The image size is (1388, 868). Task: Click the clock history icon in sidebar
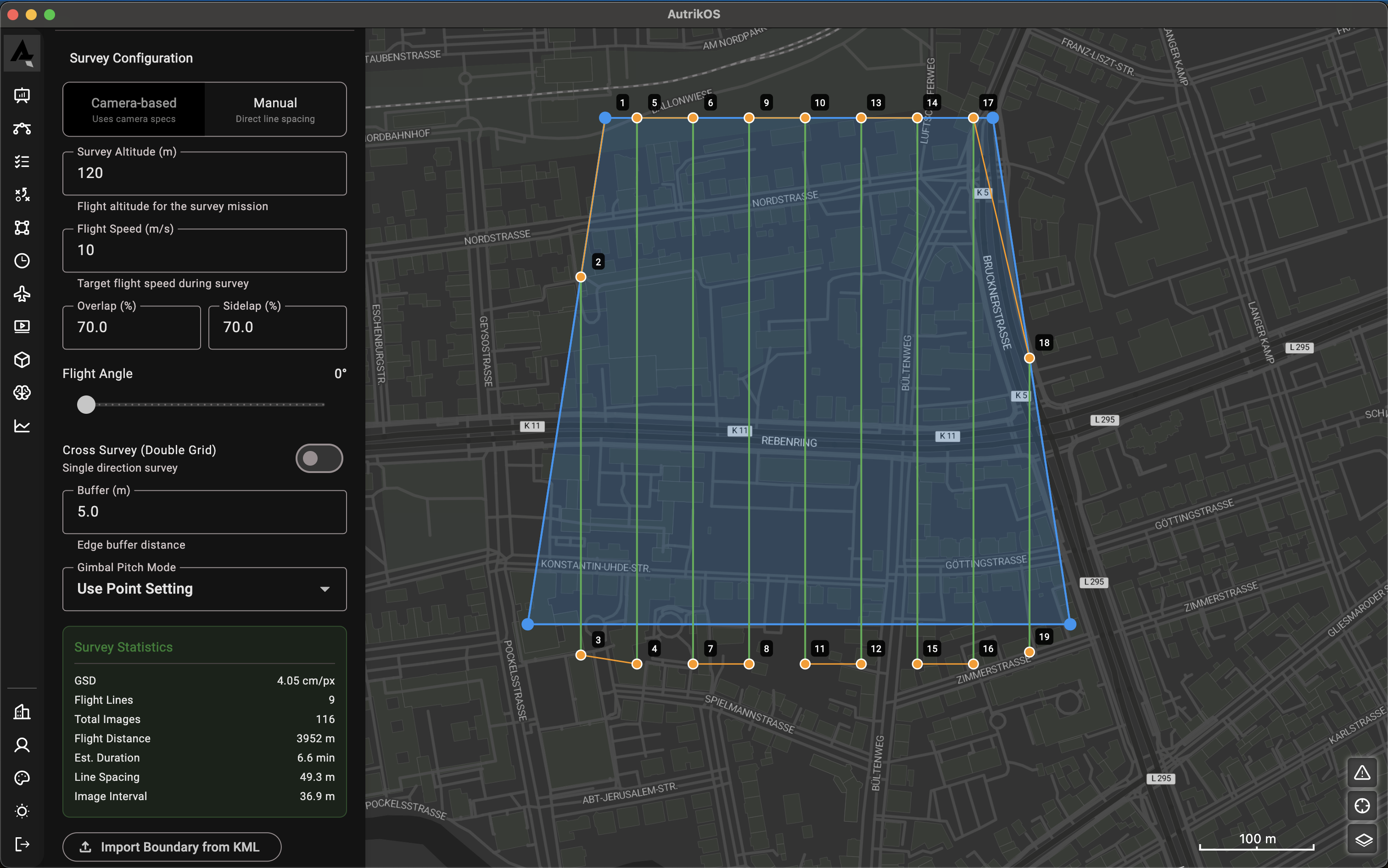point(22,261)
